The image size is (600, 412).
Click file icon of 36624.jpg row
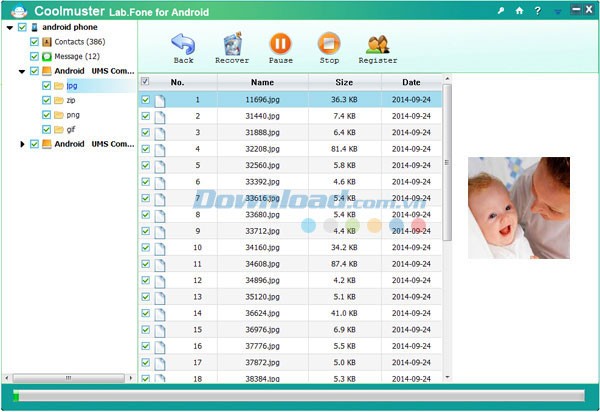(x=160, y=314)
